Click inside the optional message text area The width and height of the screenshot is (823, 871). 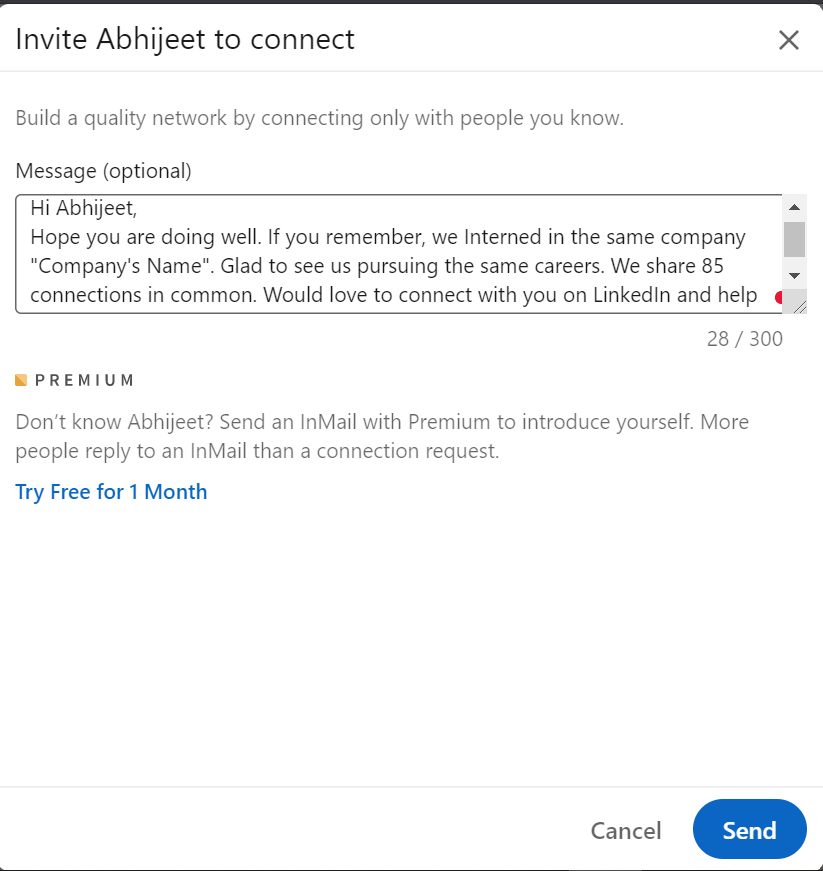click(400, 250)
